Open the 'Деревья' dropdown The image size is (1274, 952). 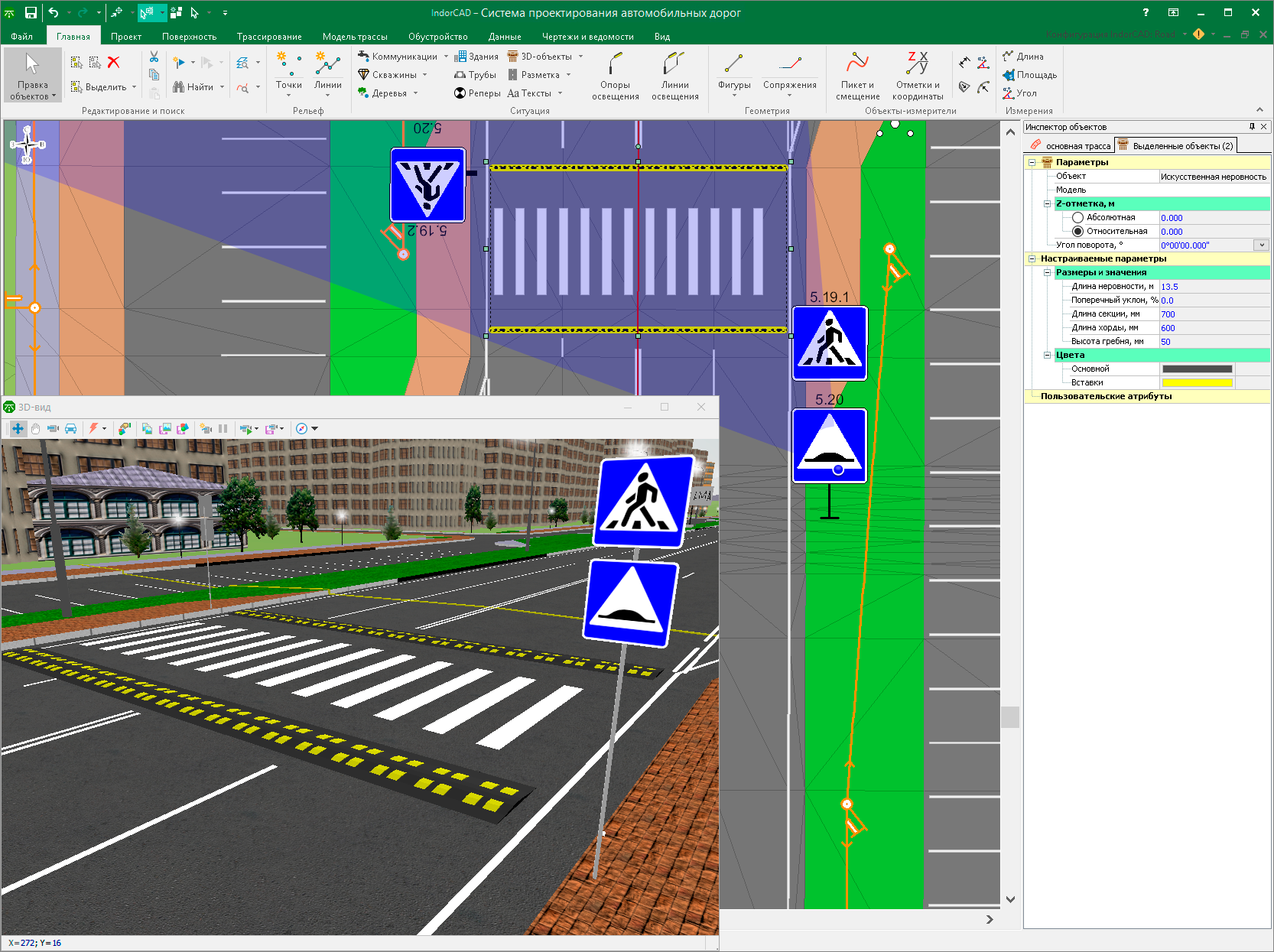click(x=416, y=93)
